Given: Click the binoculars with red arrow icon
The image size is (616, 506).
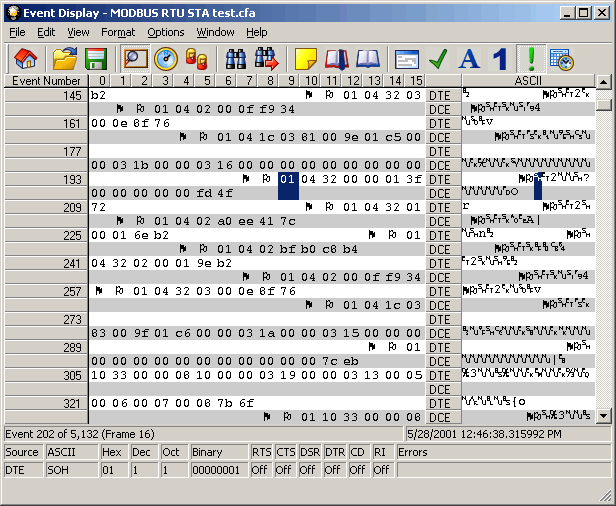Looking at the screenshot, I should (x=267, y=59).
